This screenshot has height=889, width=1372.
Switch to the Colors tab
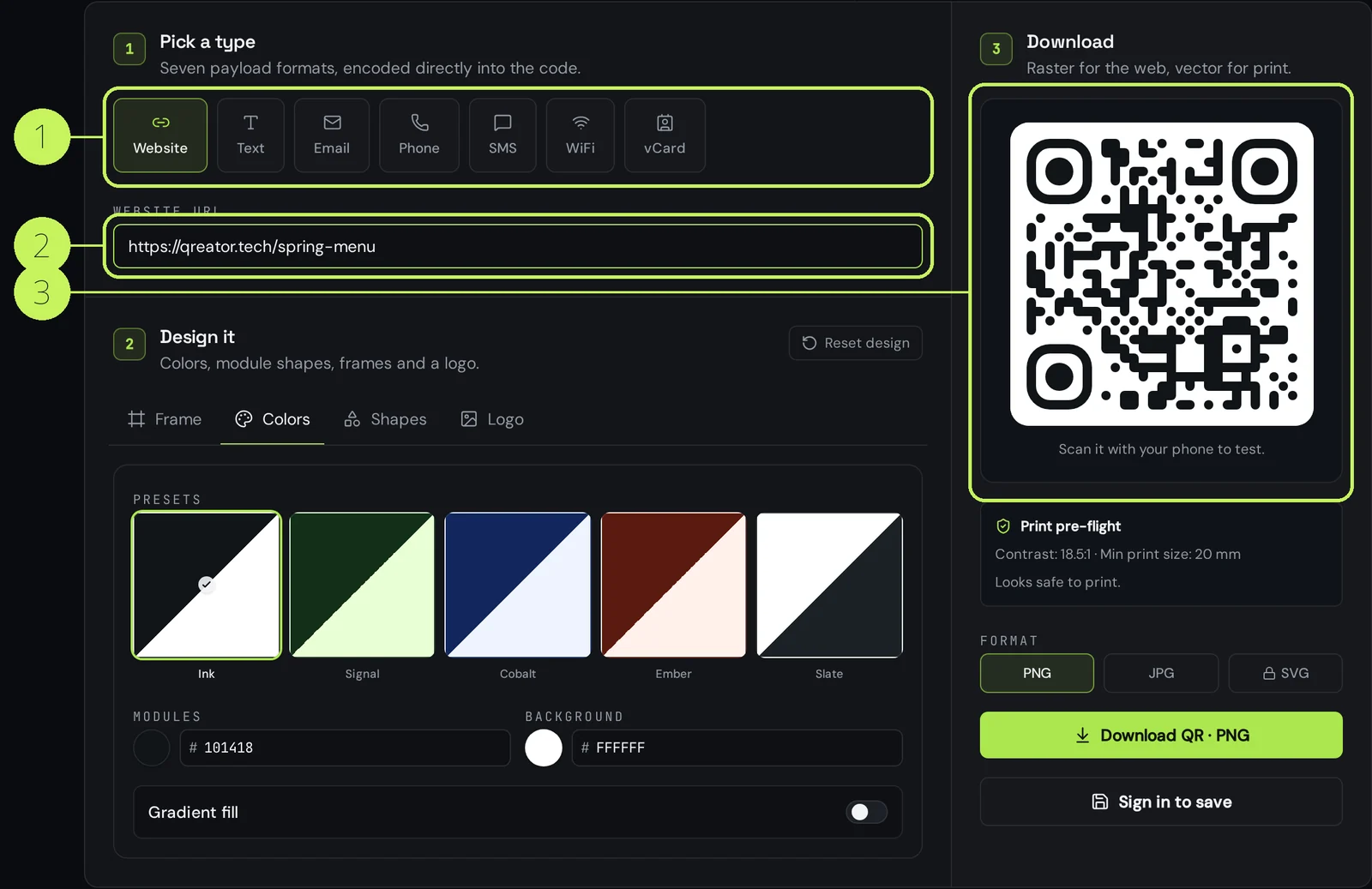[x=273, y=419]
